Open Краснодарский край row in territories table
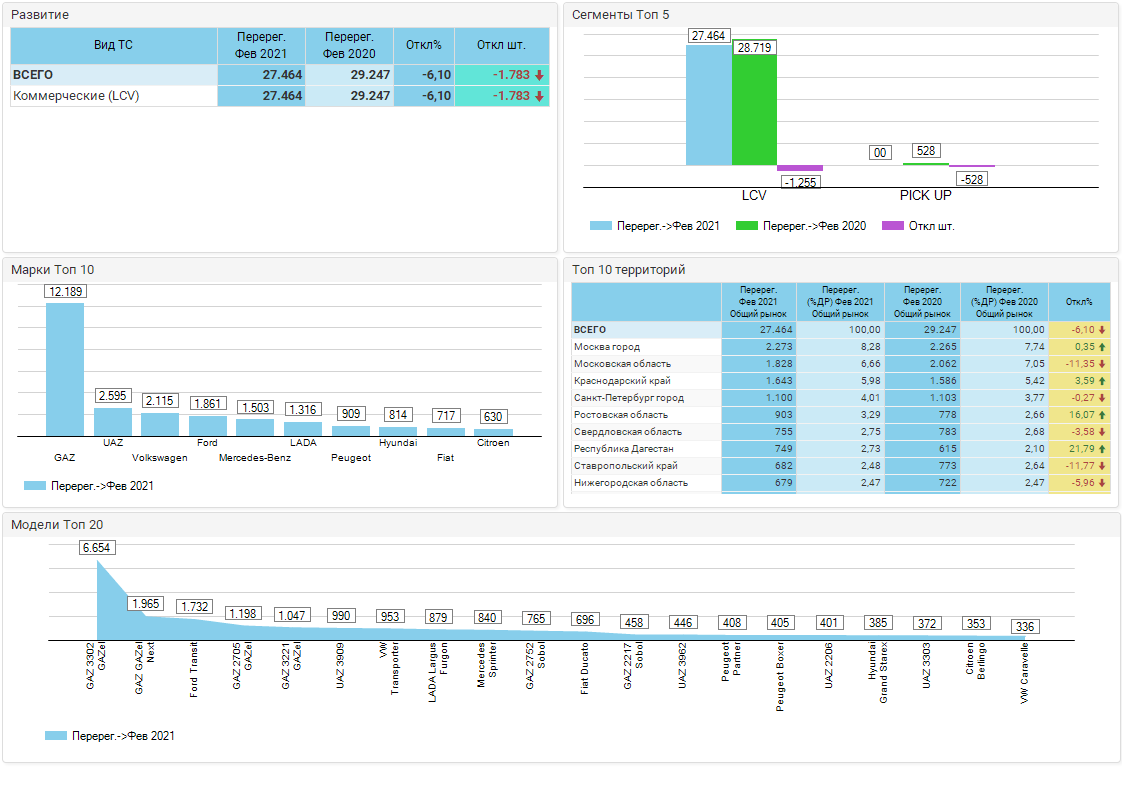Viewport: 1122px width, 793px height. tap(622, 381)
